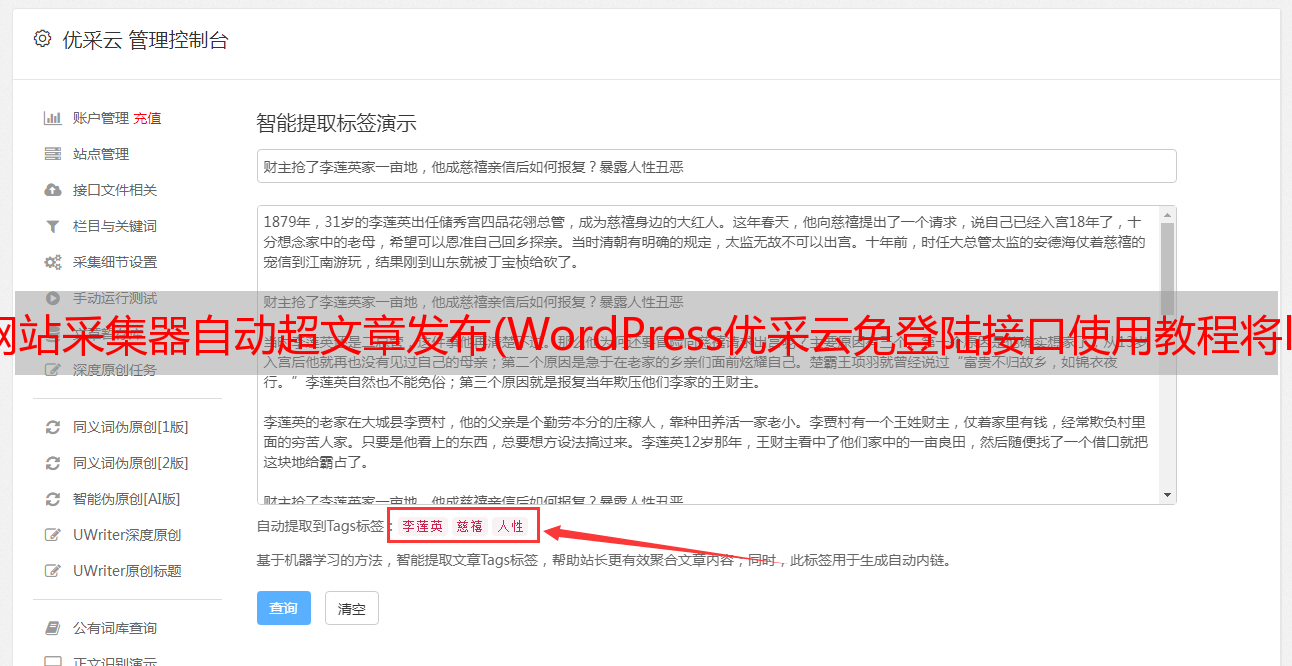Click the edit icon beside UWriter原创标题
Screen dimensions: 1292x666
53,571
